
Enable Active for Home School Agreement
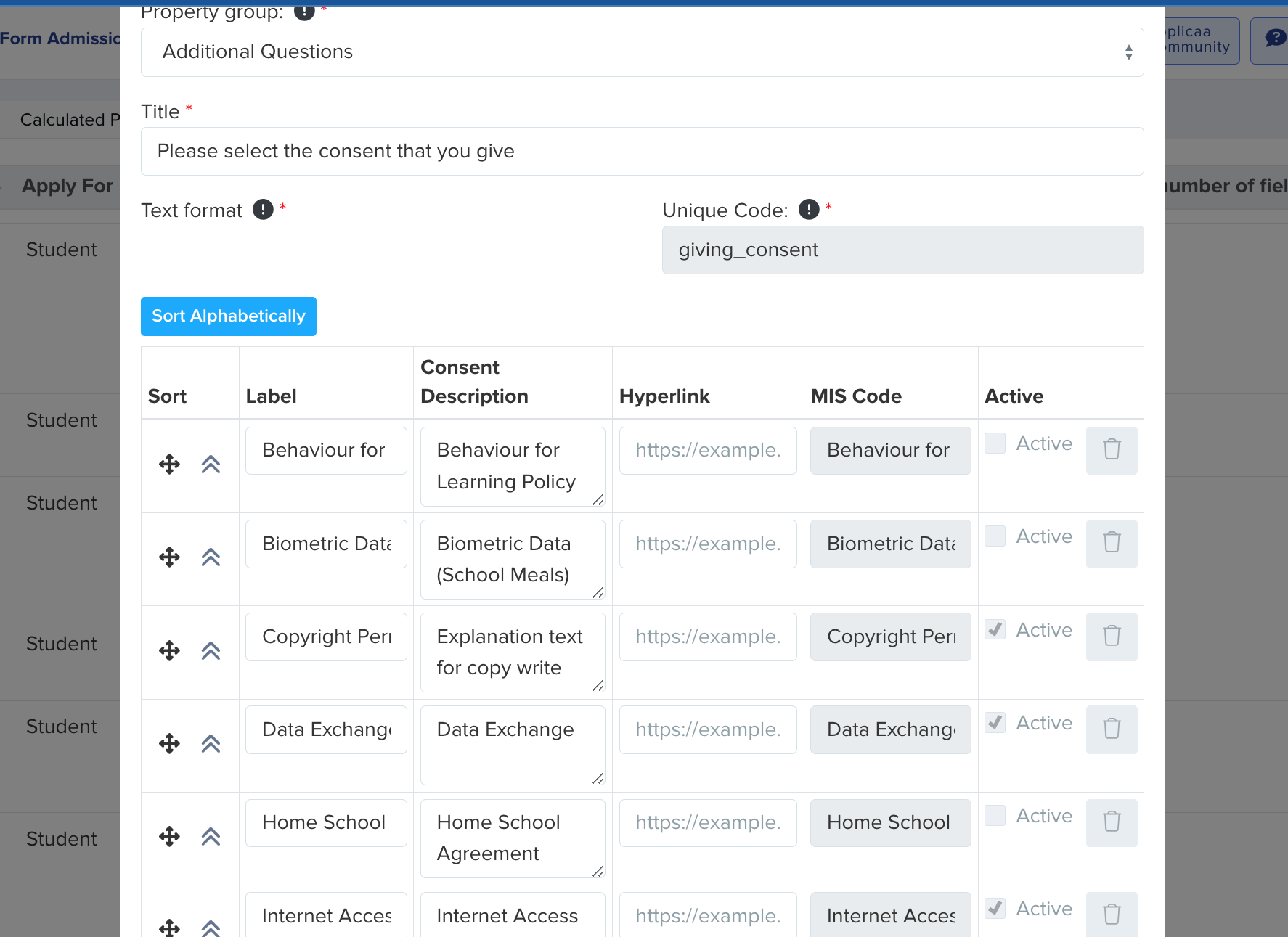994,815
